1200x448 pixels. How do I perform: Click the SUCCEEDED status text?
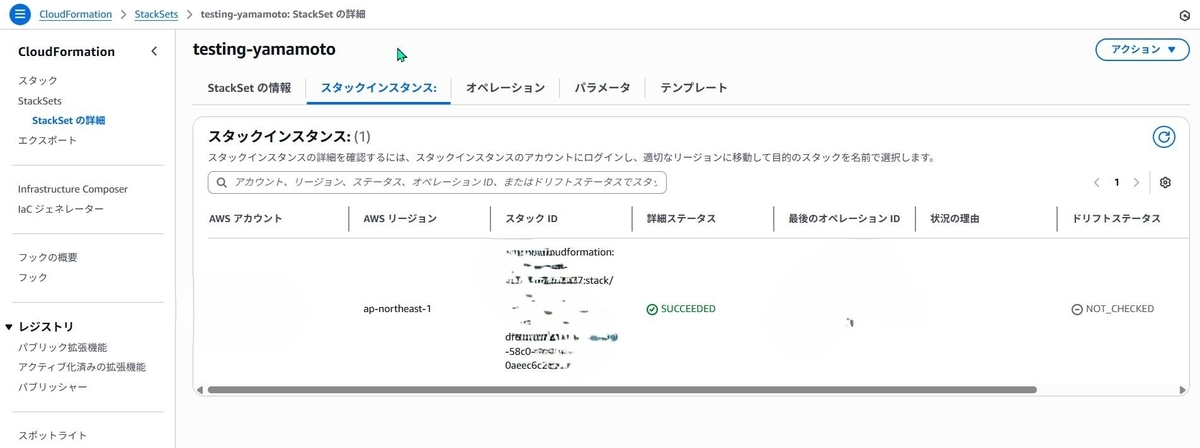[688, 309]
